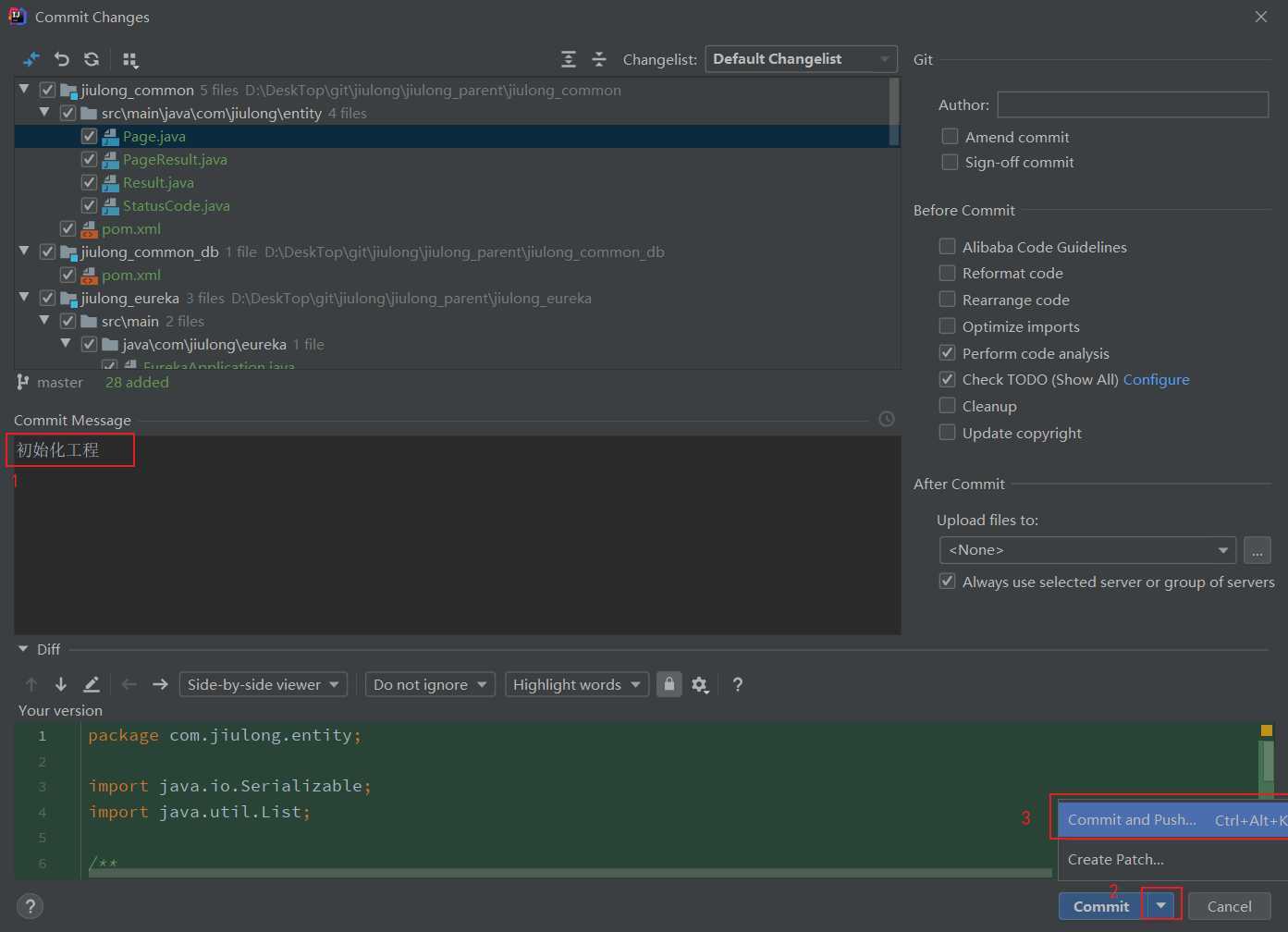The image size is (1288, 932).
Task: Enable the Optimize imports checkbox
Action: tap(947, 325)
